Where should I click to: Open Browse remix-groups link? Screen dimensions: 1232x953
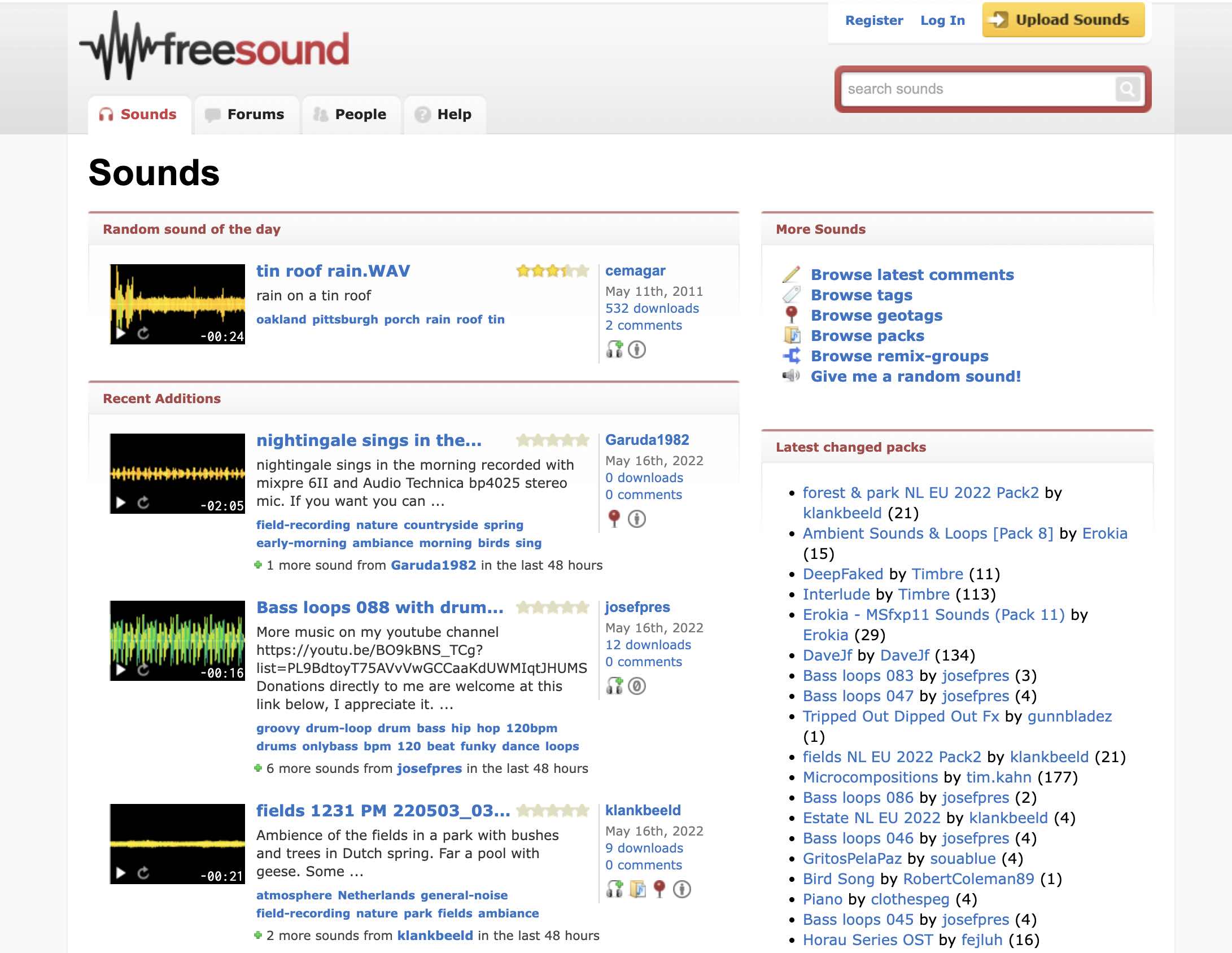[x=899, y=356]
